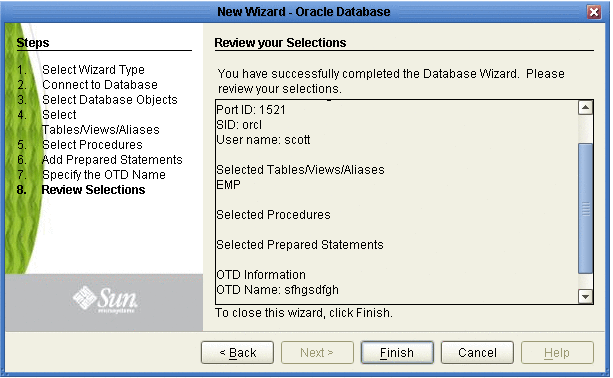Click the disabled Next button
The image size is (613, 378).
pos(317,353)
